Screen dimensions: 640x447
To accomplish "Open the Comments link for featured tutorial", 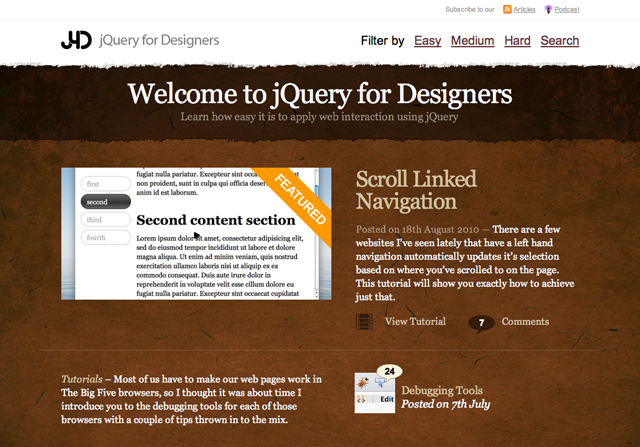I will coord(525,322).
